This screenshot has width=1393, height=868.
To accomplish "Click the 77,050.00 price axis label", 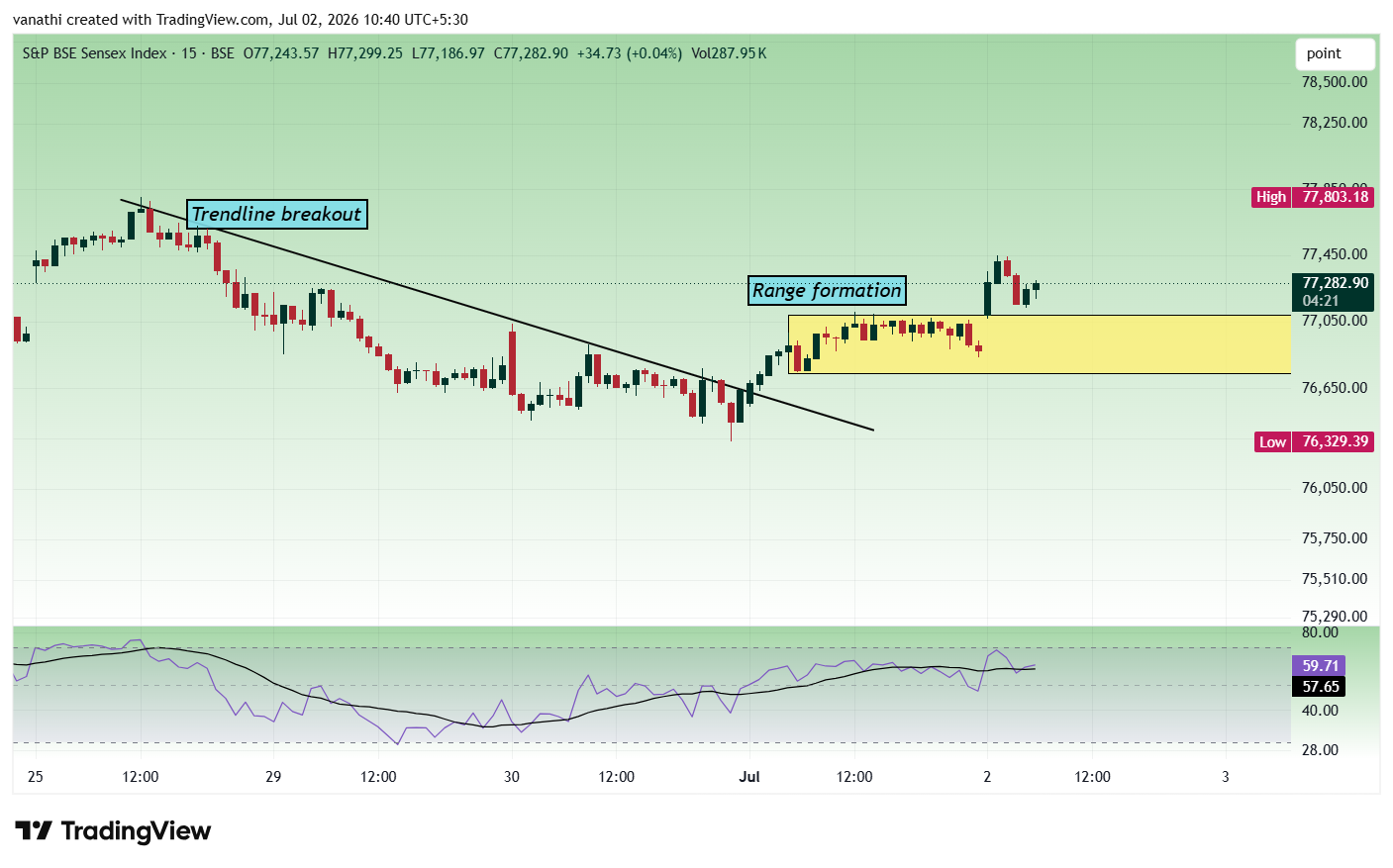I will tap(1335, 321).
